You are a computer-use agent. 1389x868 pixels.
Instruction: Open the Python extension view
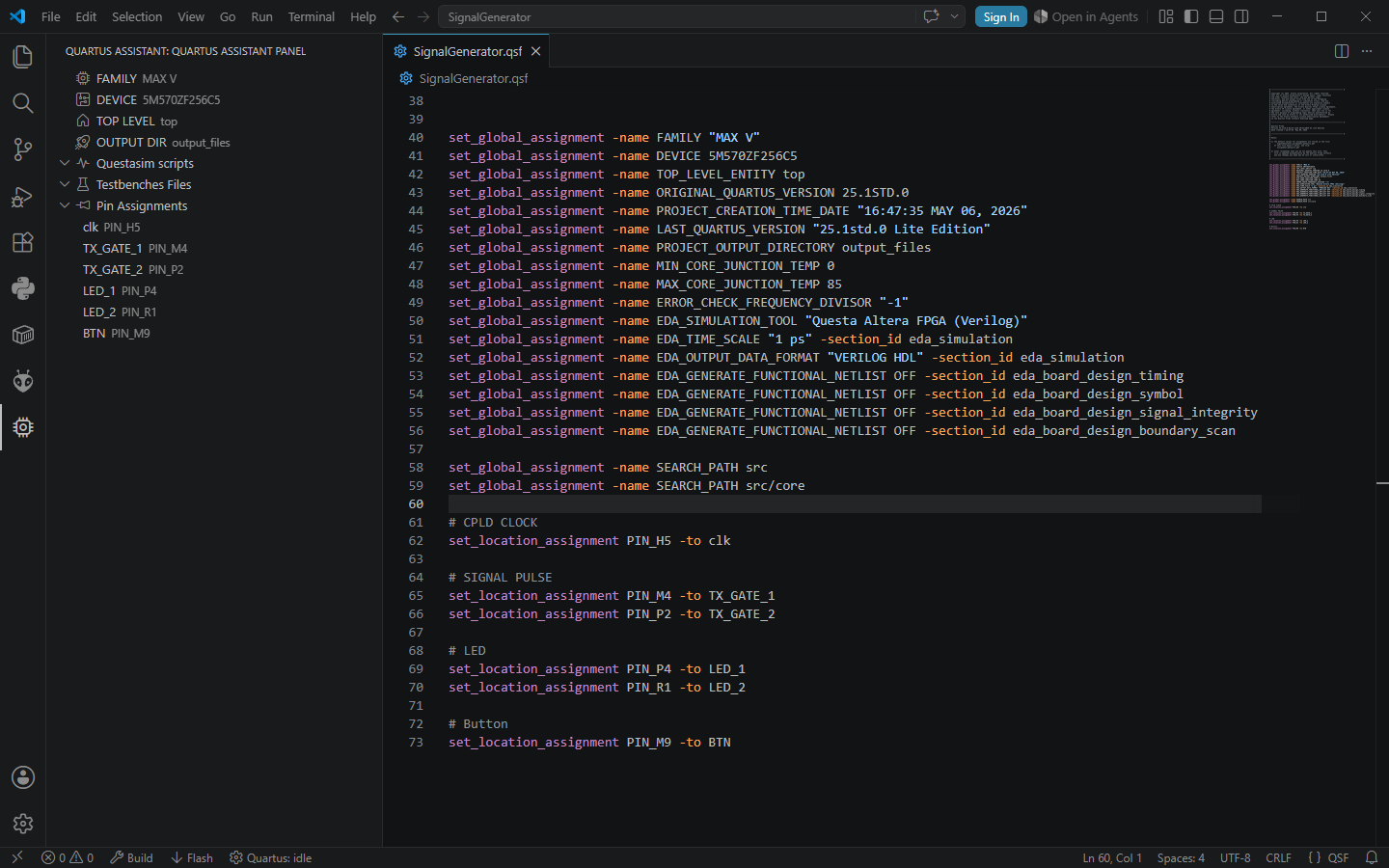coord(23,288)
